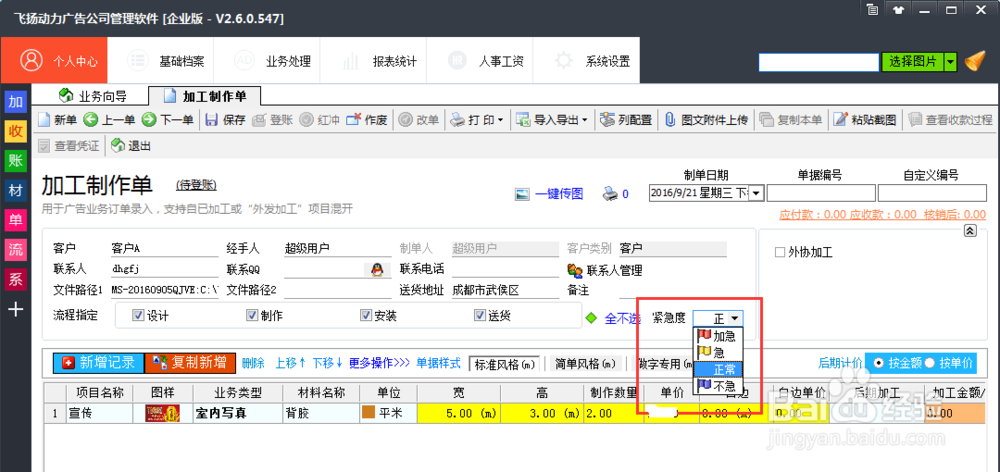
Task: Choose 不急 in urgency list
Action: [718, 385]
